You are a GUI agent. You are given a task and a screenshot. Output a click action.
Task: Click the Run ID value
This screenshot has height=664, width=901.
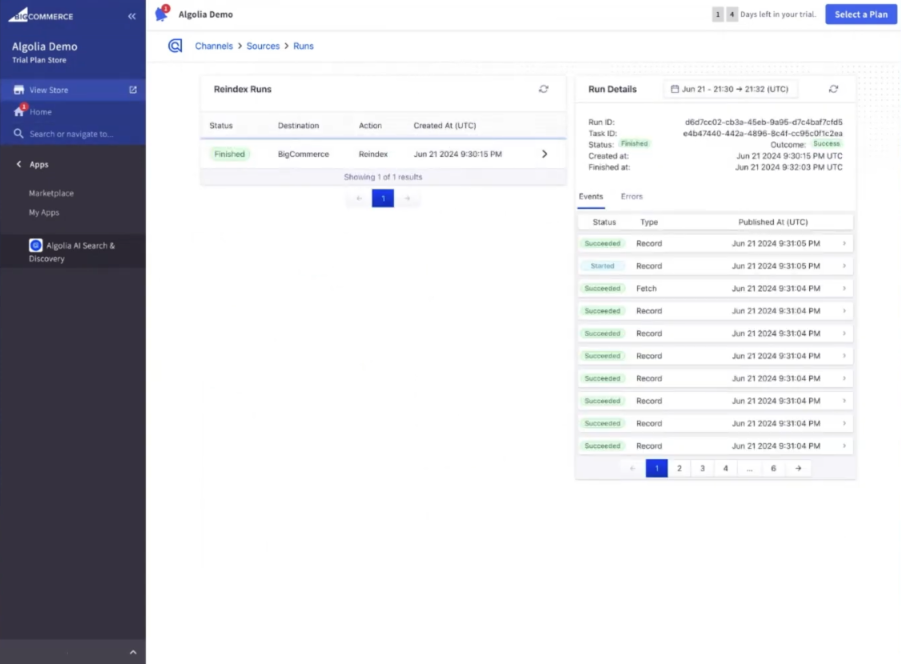(764, 122)
